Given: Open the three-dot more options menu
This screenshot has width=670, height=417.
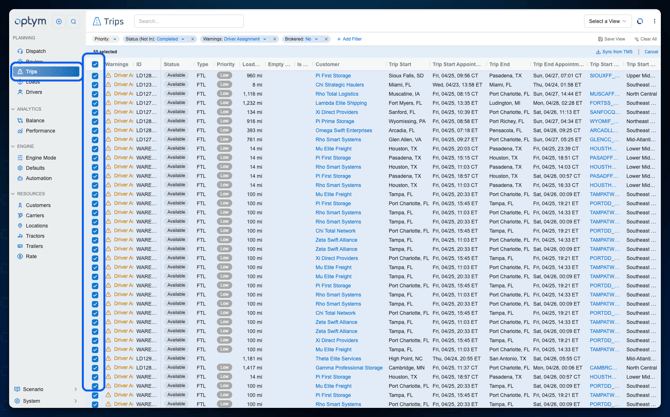Looking at the screenshot, I should click(x=654, y=21).
